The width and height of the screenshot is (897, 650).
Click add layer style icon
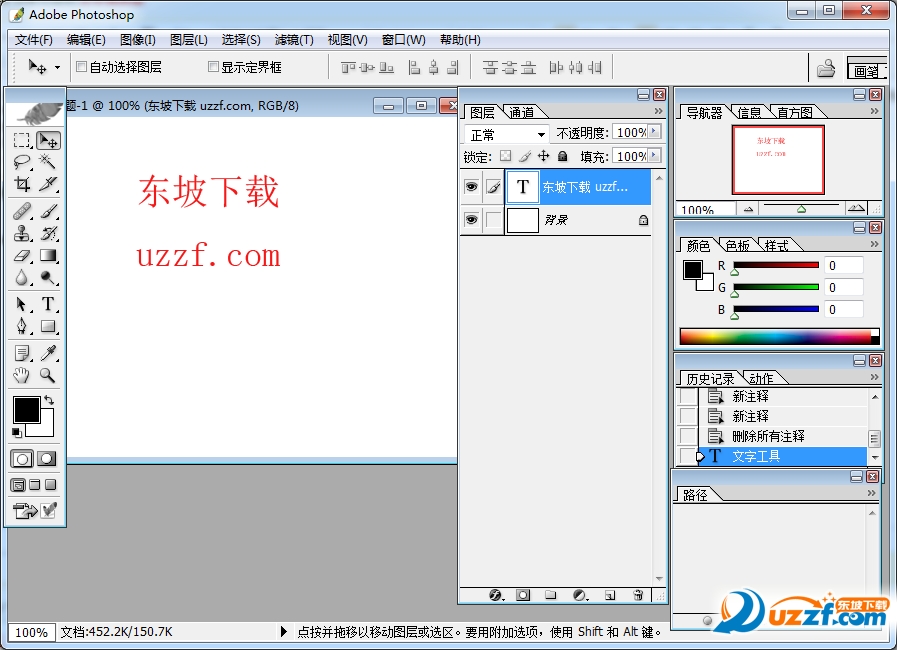(x=496, y=595)
